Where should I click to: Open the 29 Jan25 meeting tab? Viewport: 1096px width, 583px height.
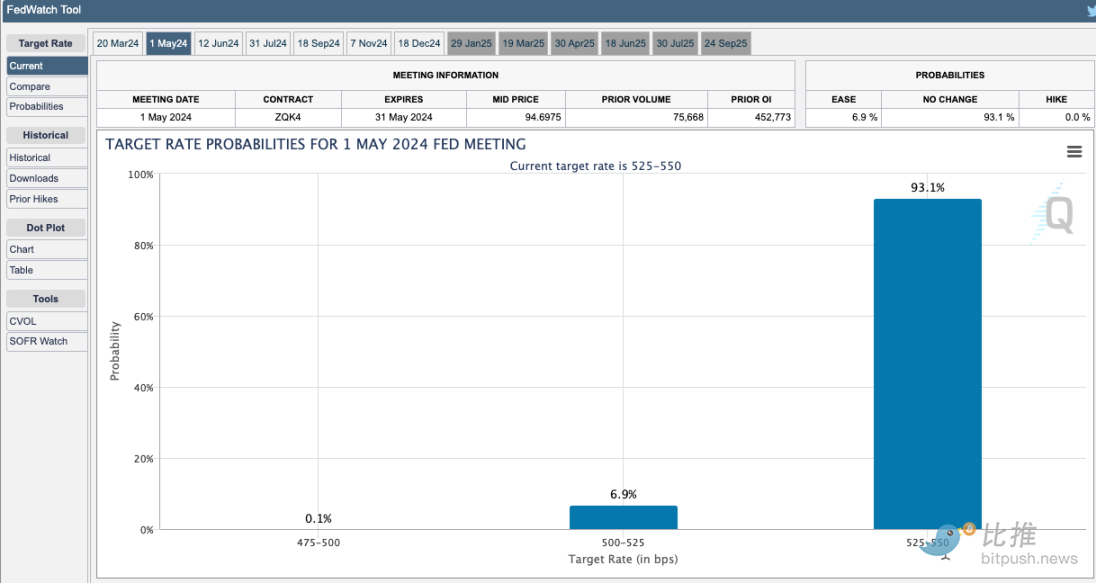click(470, 43)
